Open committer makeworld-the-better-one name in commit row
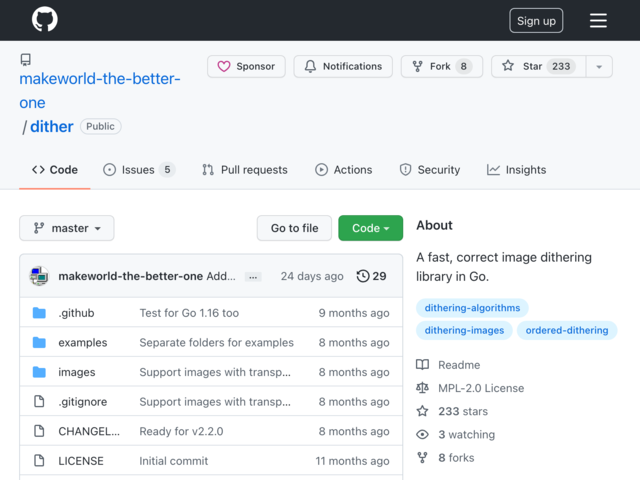The image size is (640, 480). (131, 276)
